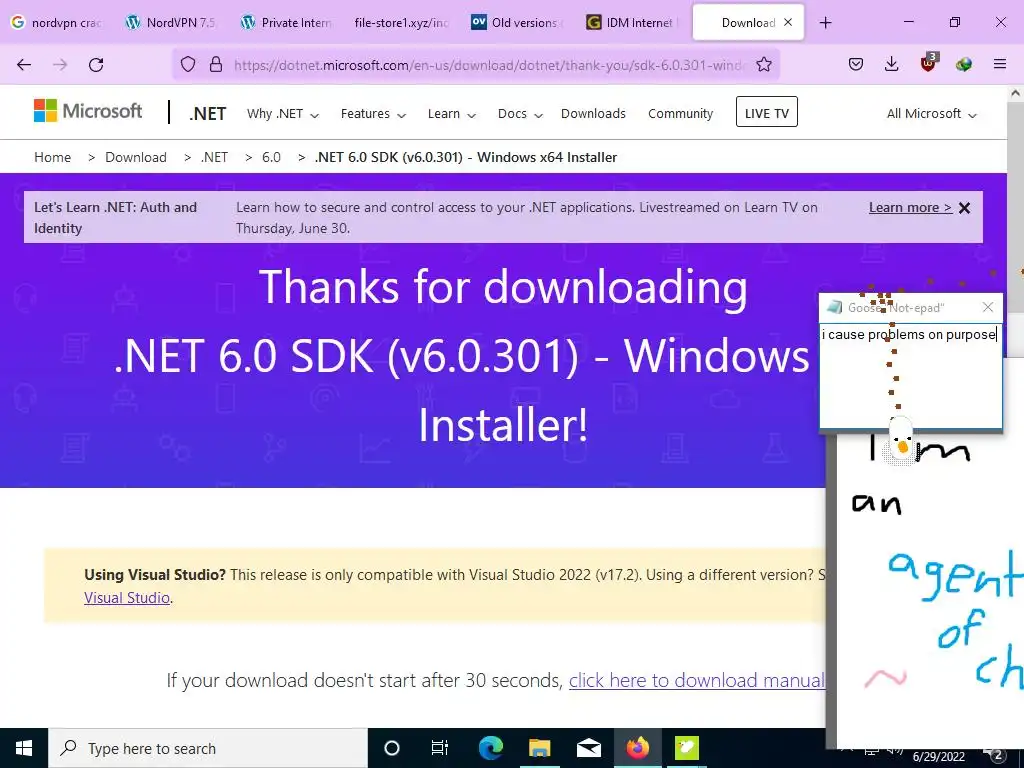
Task: Open the green goose app on the taskbar
Action: pos(686,748)
